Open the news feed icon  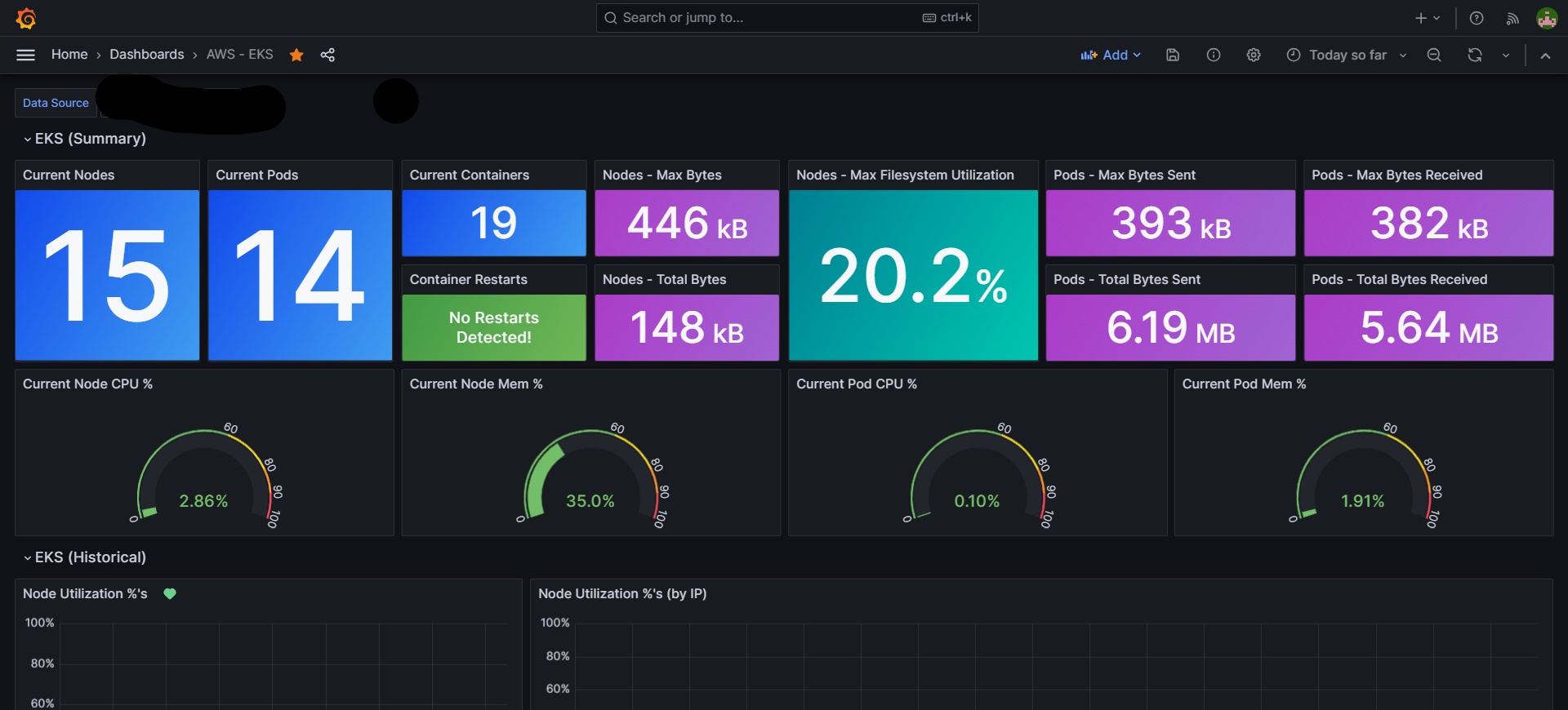pos(1512,18)
